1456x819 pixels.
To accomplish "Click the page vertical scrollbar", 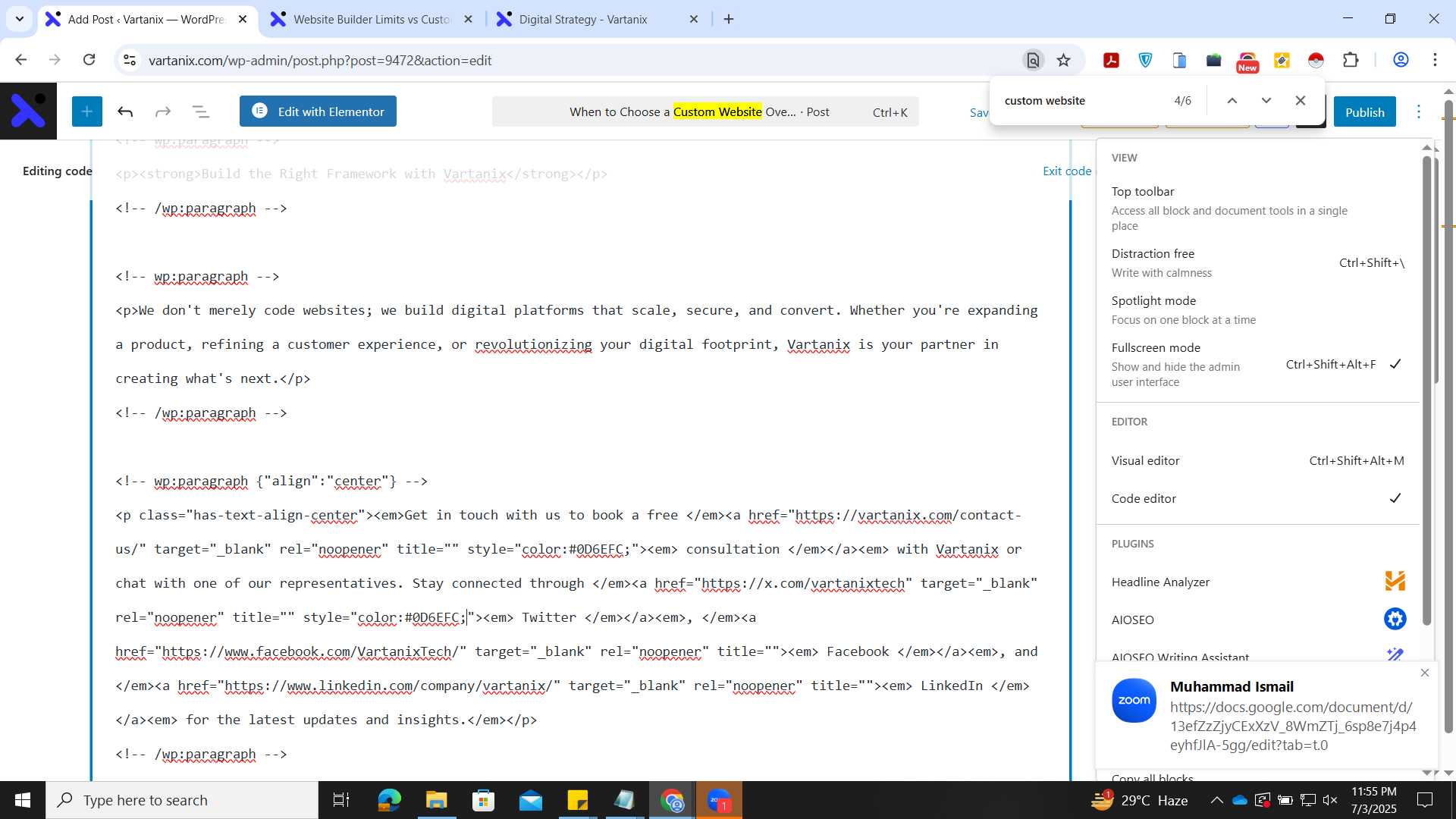I will click(x=1448, y=417).
